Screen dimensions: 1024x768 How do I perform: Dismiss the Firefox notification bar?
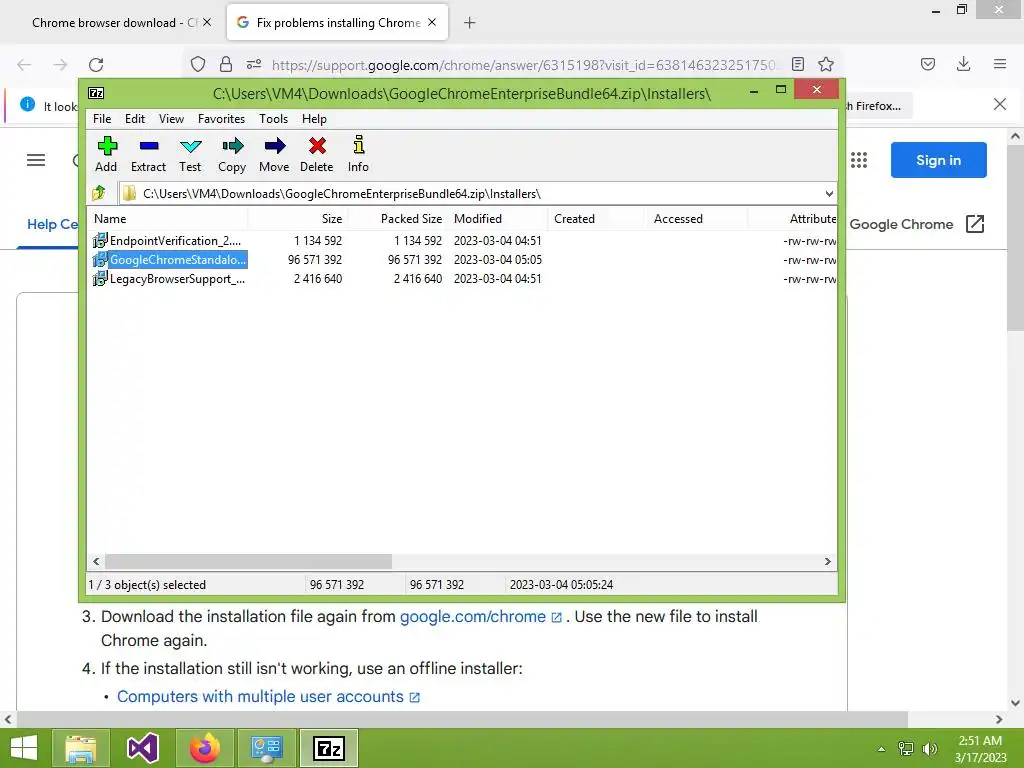[x=1000, y=104]
